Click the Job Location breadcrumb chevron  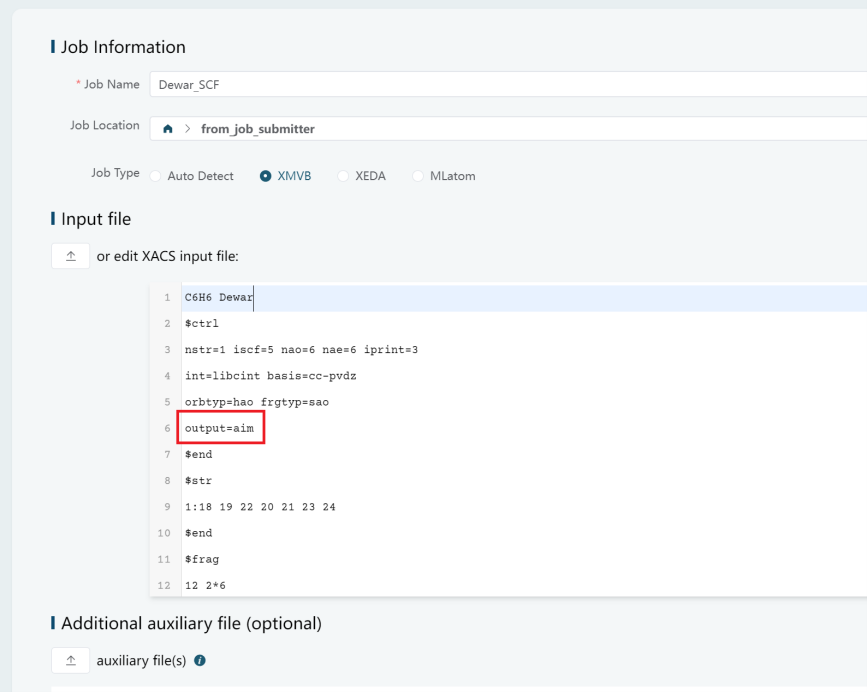(x=187, y=129)
